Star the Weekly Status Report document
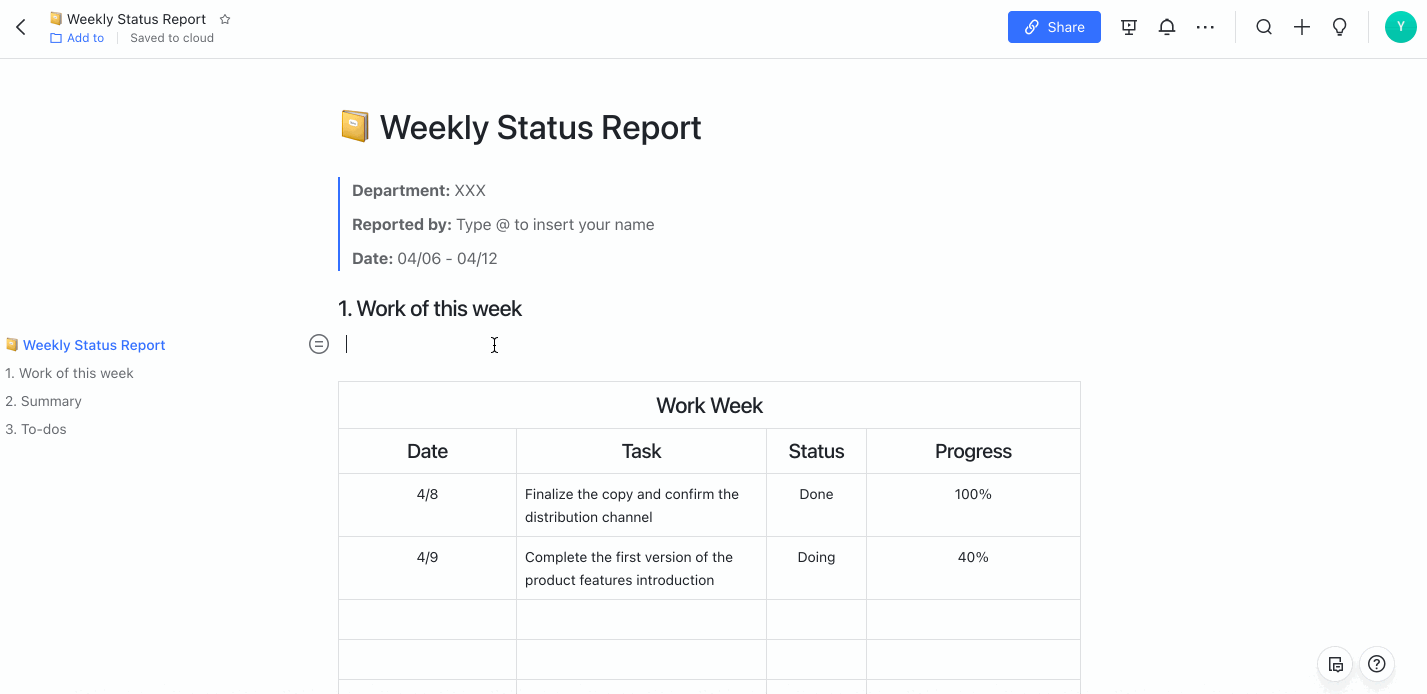 (x=224, y=18)
